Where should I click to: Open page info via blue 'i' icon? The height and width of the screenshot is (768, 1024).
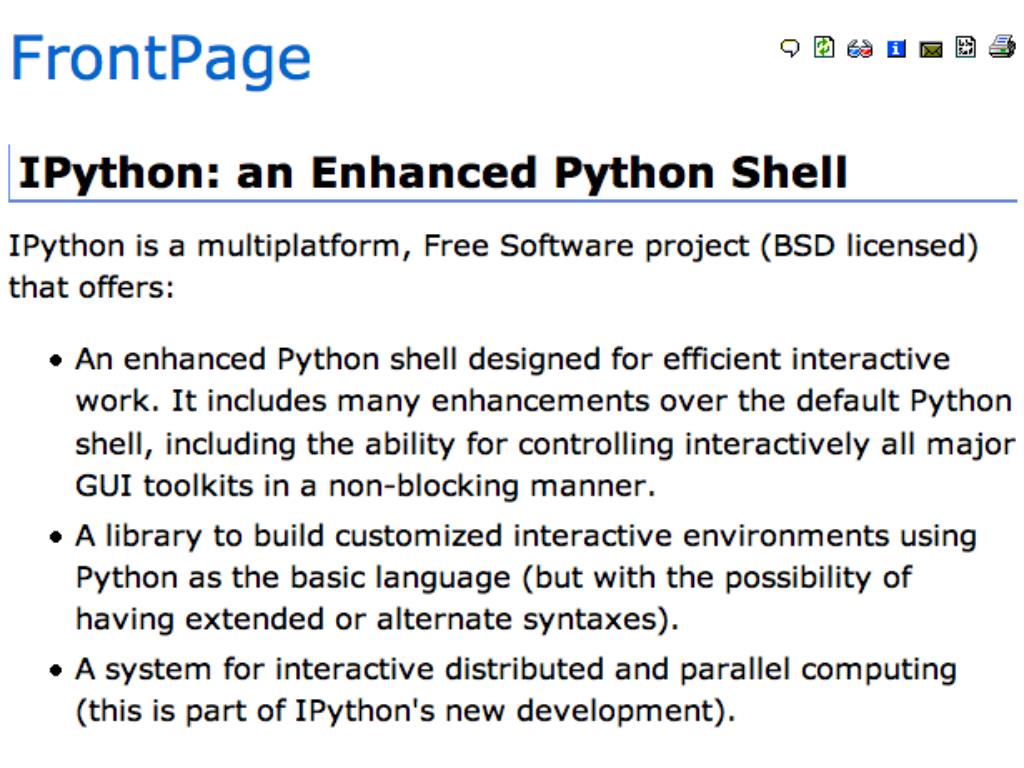(x=896, y=49)
